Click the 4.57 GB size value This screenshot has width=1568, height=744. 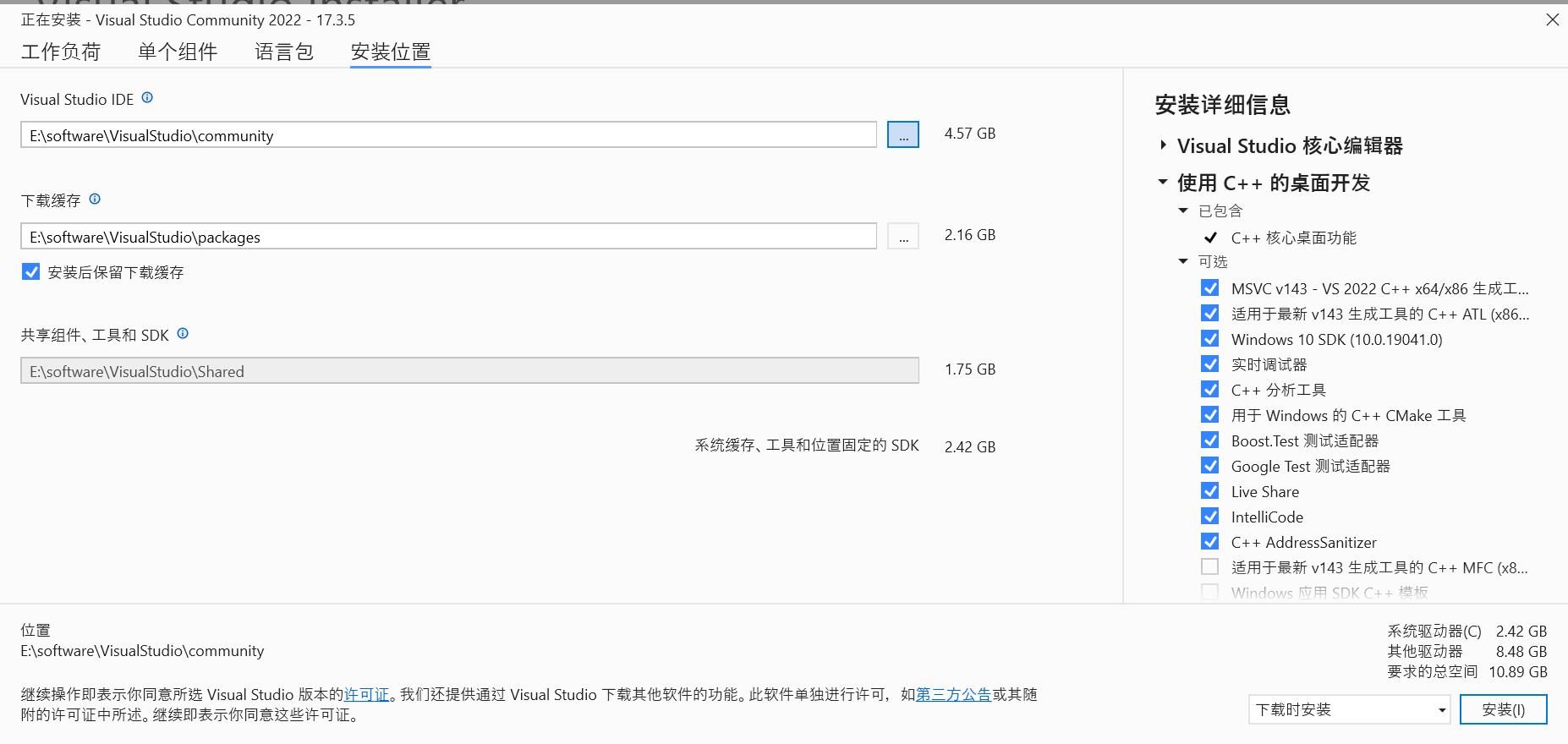pyautogui.click(x=970, y=134)
